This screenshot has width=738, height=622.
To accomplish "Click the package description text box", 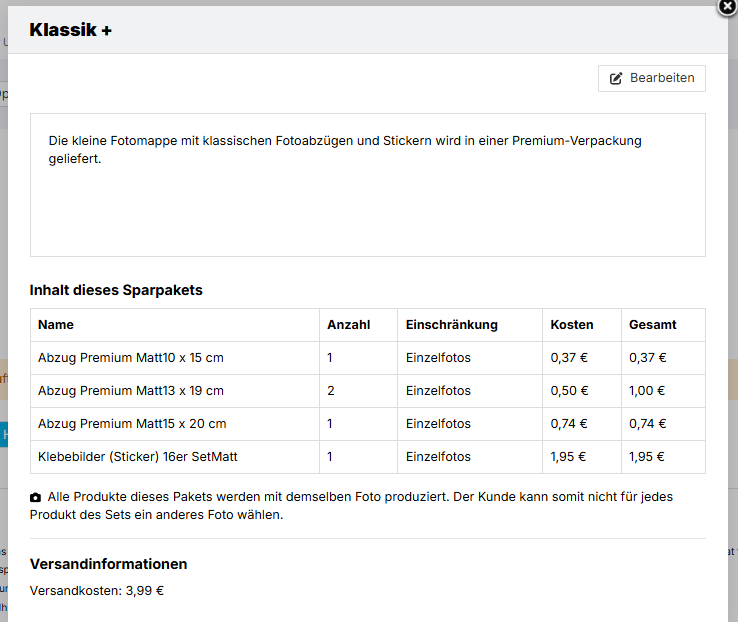I will tap(368, 185).
